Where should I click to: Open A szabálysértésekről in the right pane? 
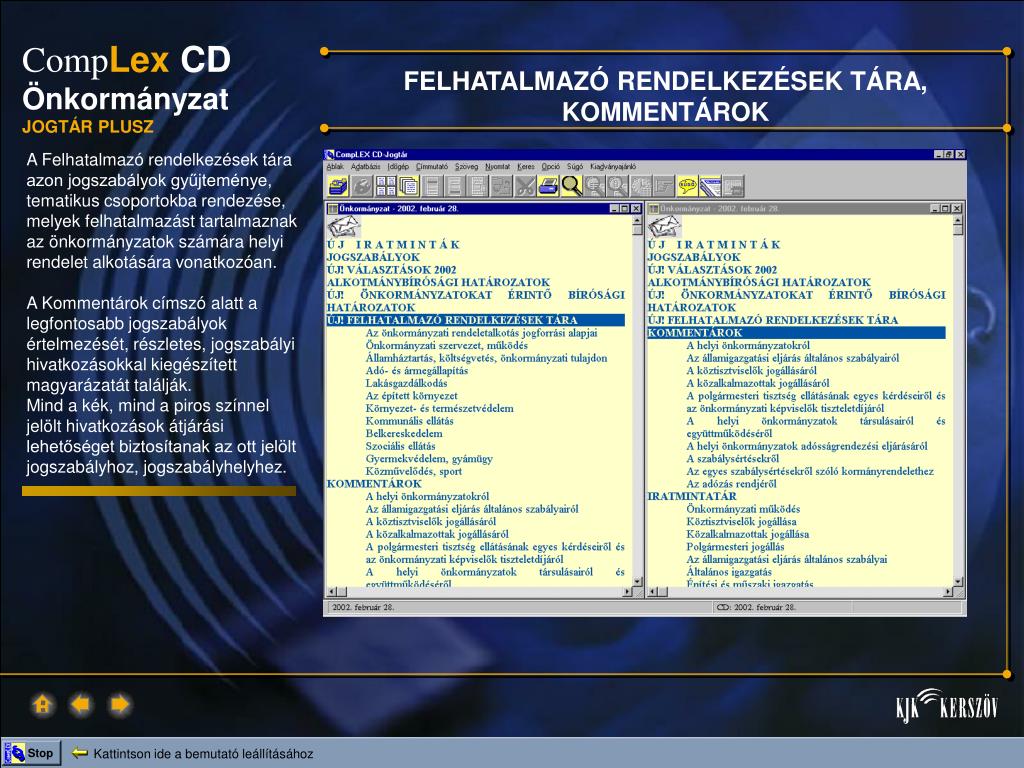point(732,458)
